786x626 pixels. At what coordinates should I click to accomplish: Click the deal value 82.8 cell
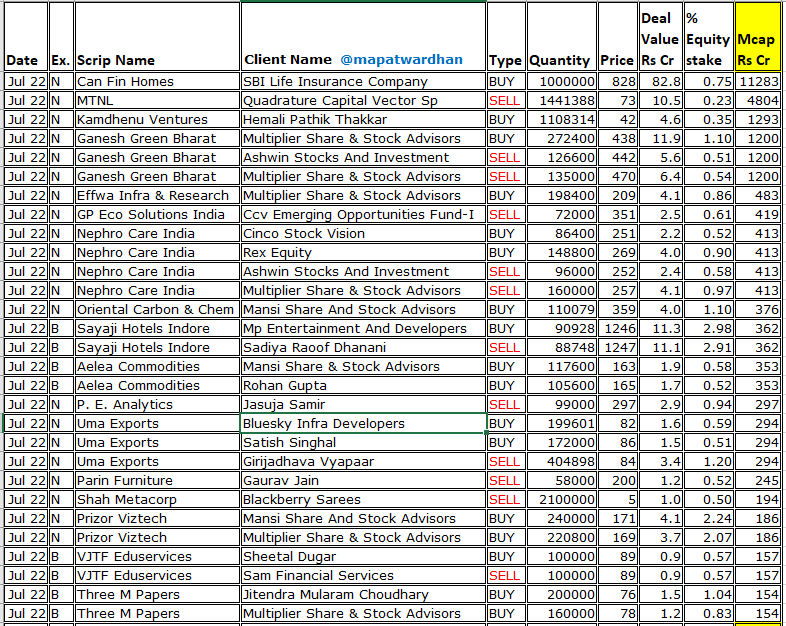[661, 81]
